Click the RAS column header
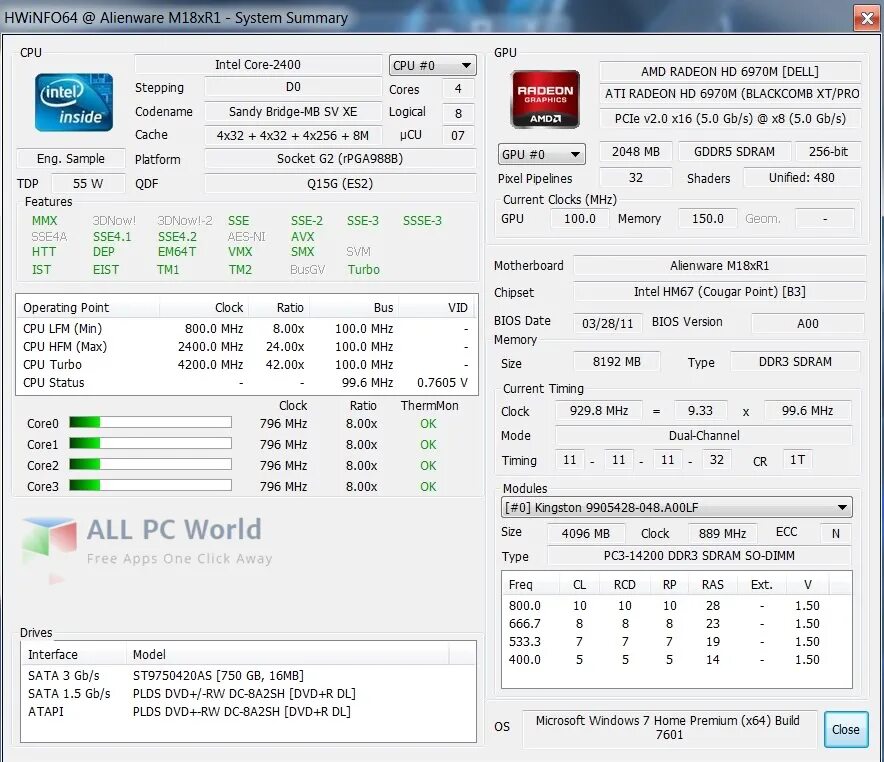 pyautogui.click(x=713, y=584)
